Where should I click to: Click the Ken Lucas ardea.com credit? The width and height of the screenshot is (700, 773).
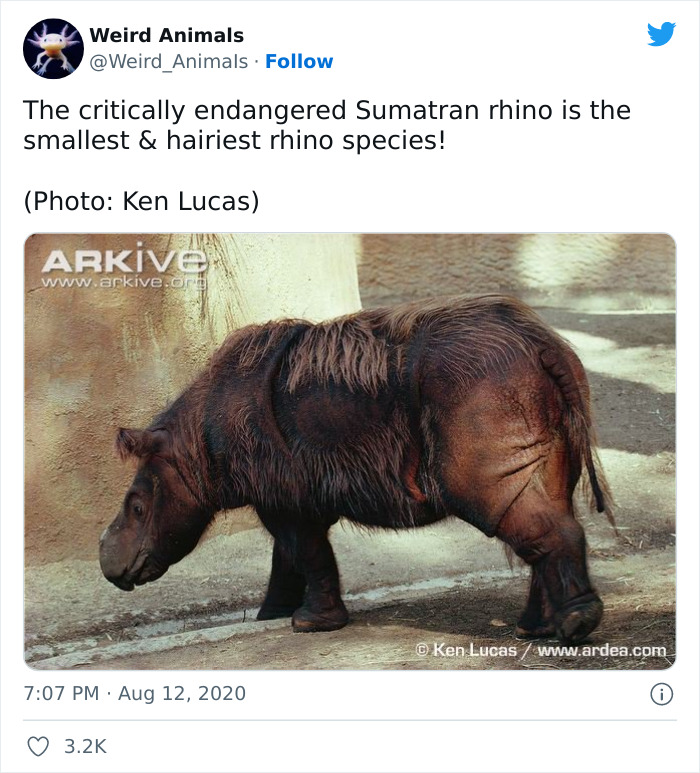[540, 651]
